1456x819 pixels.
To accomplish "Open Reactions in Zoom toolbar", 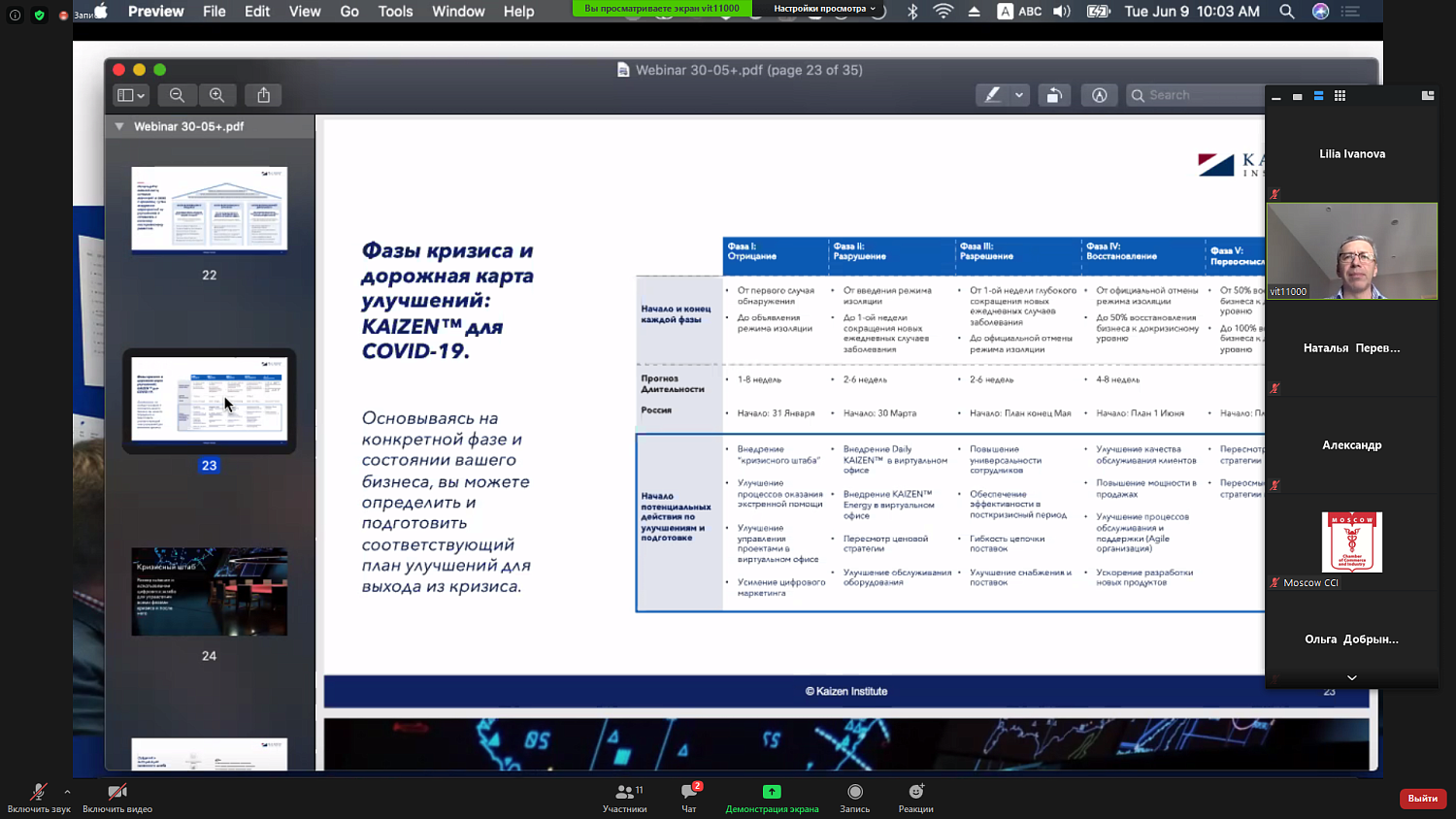I will tap(916, 799).
